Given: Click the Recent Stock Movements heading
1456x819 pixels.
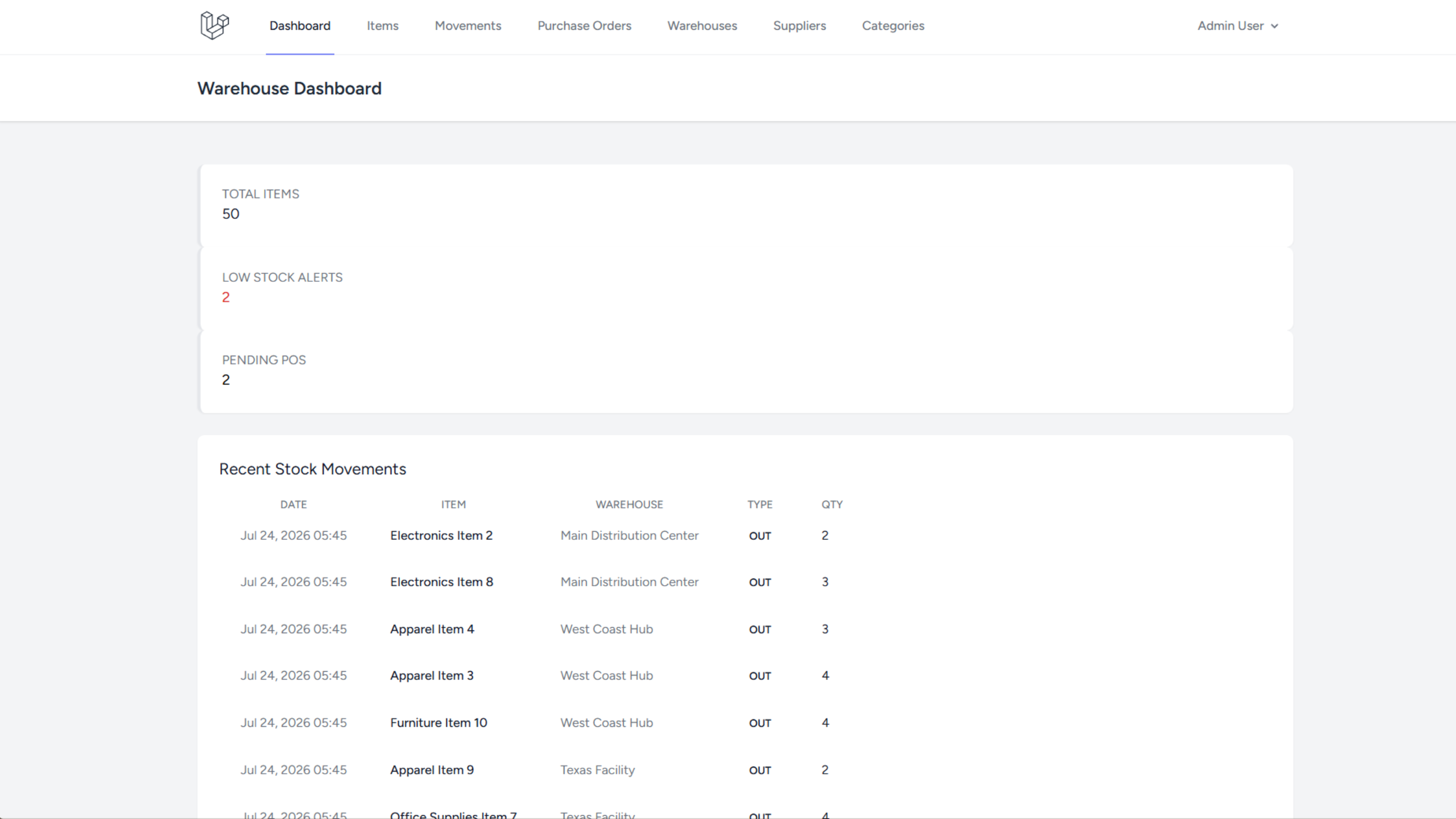Looking at the screenshot, I should 313,469.
